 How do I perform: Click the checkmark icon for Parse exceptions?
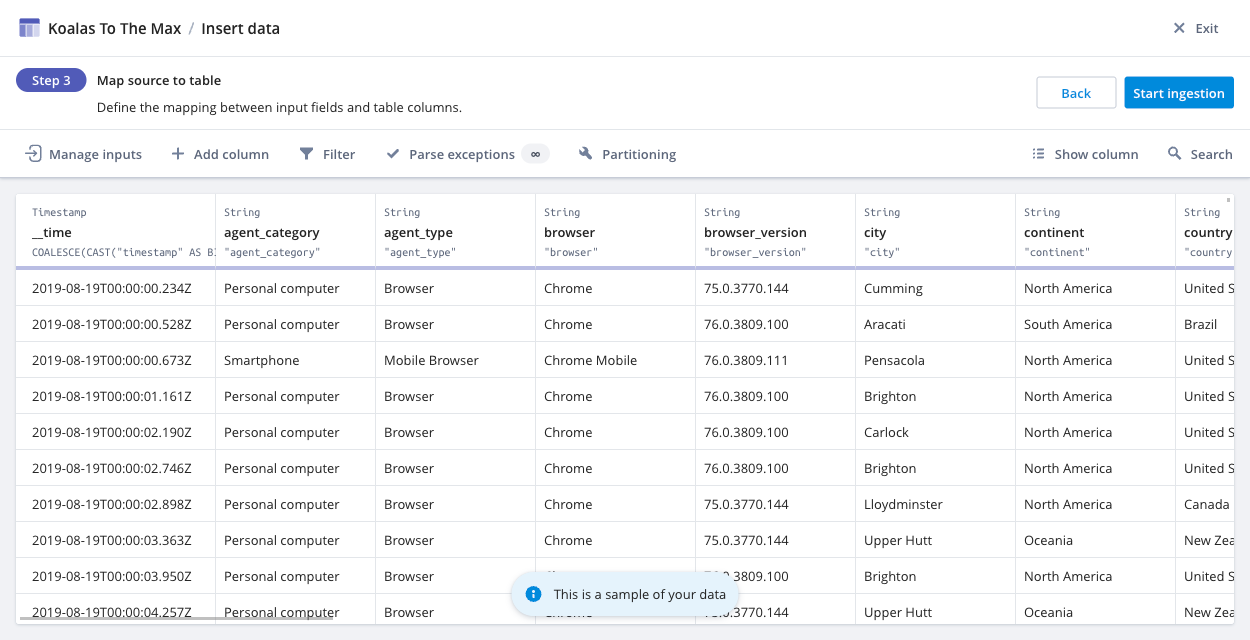pos(392,153)
